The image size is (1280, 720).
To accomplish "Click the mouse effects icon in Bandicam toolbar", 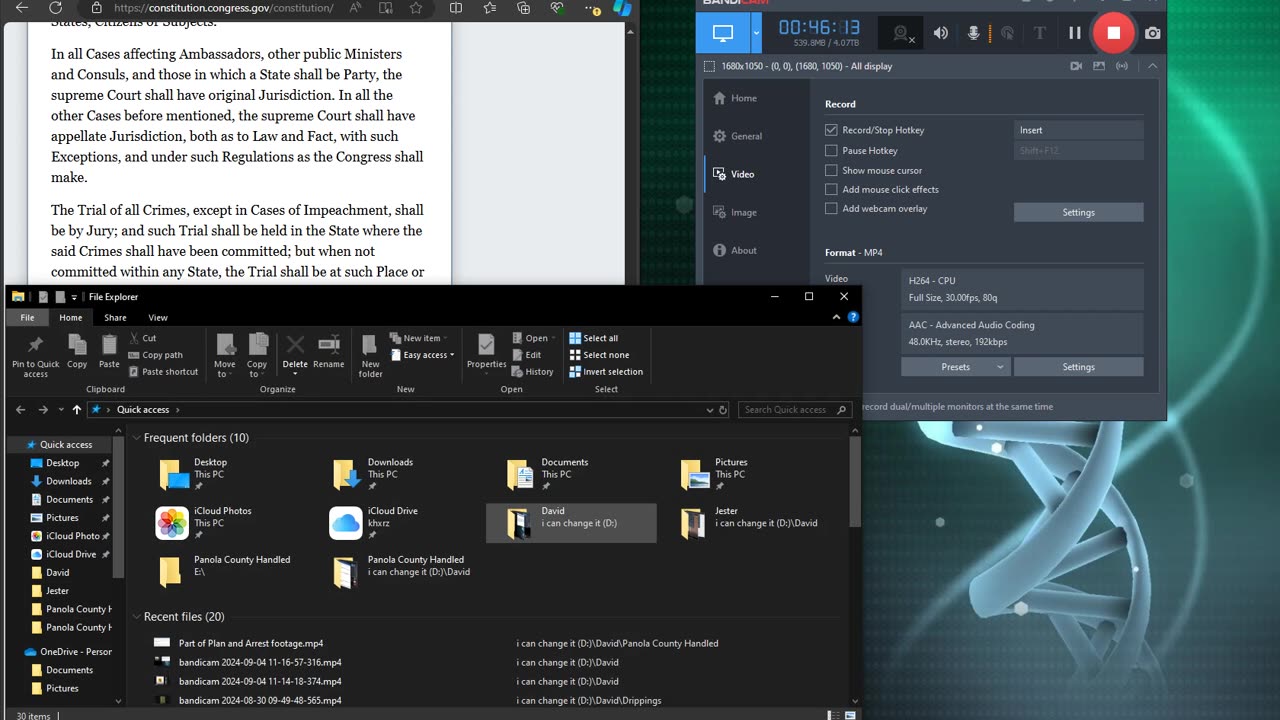I will tap(1007, 33).
